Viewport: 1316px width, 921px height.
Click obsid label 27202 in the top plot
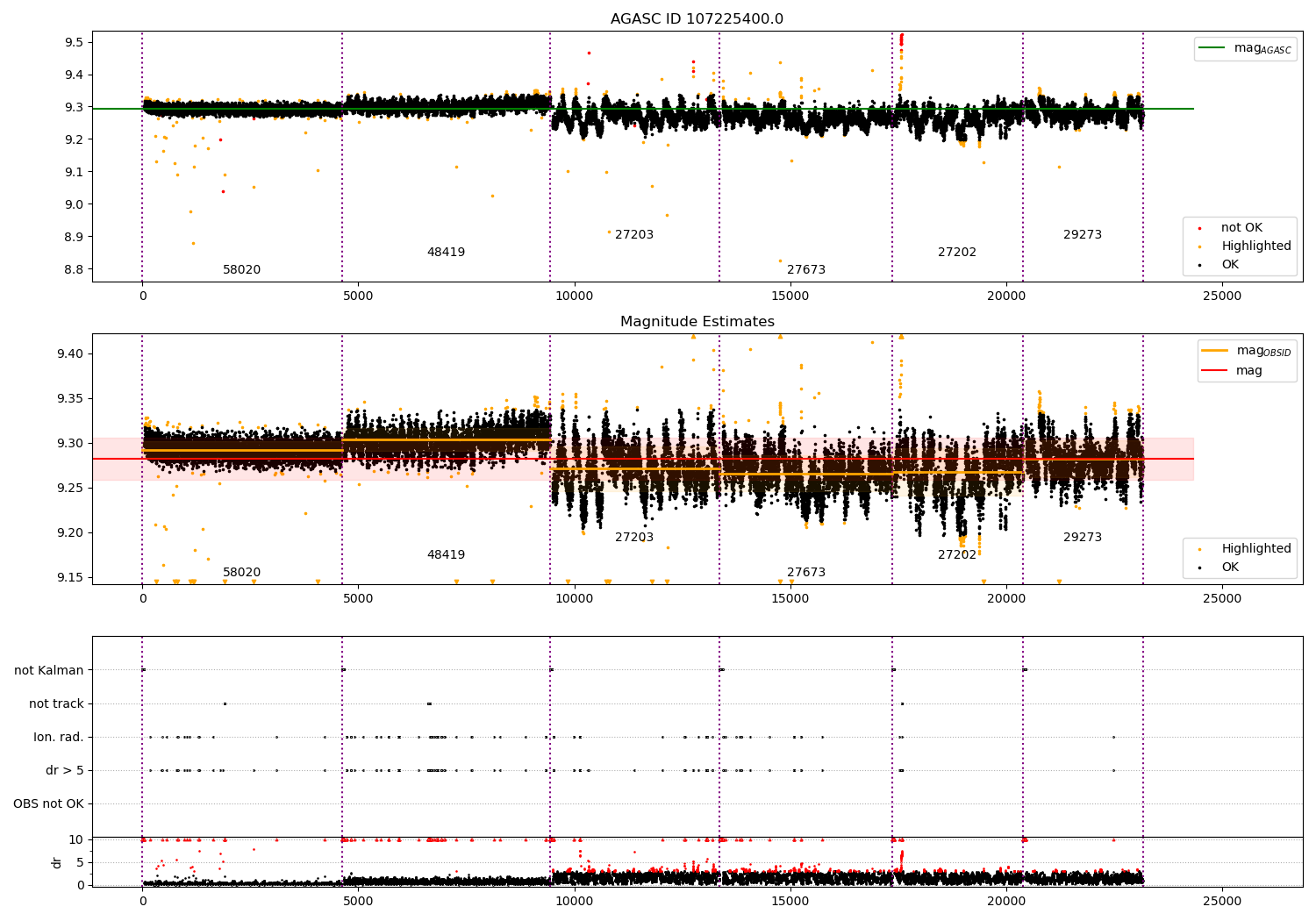point(957,253)
